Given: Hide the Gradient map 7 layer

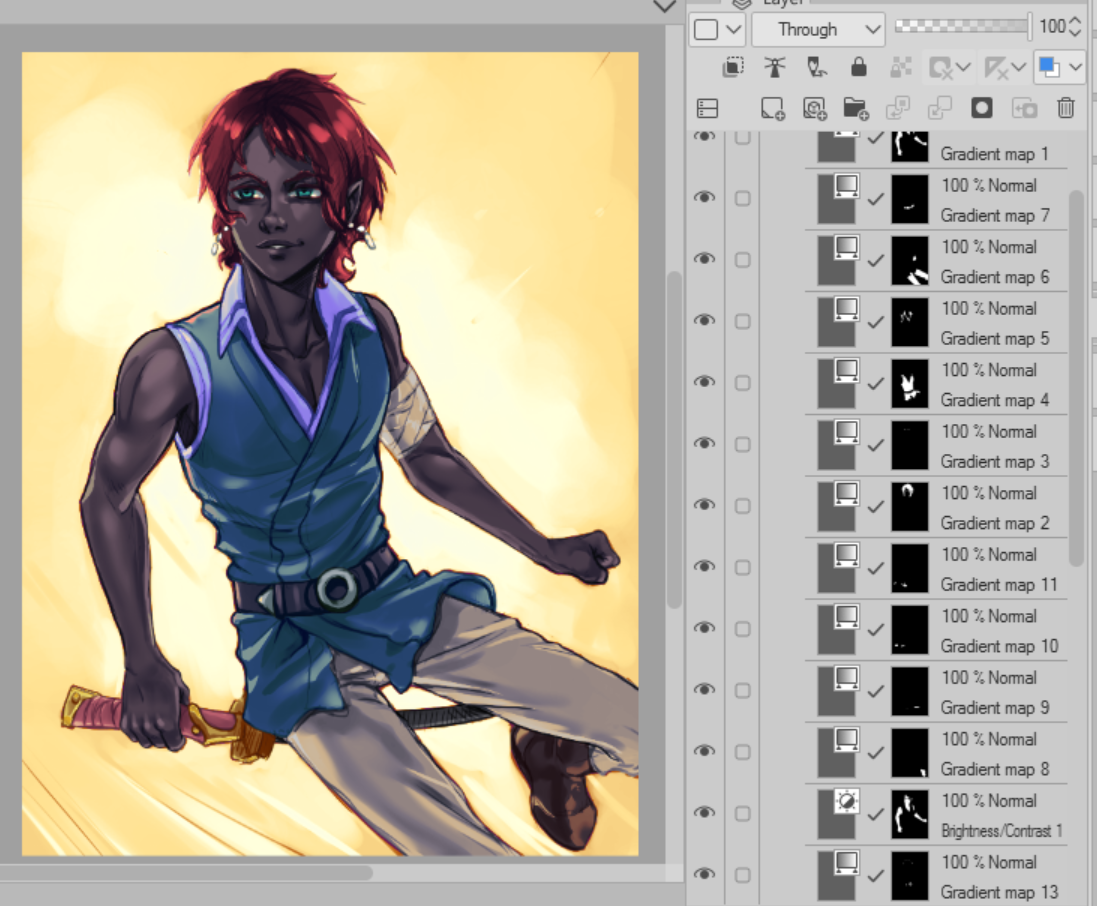Looking at the screenshot, I should [x=705, y=198].
